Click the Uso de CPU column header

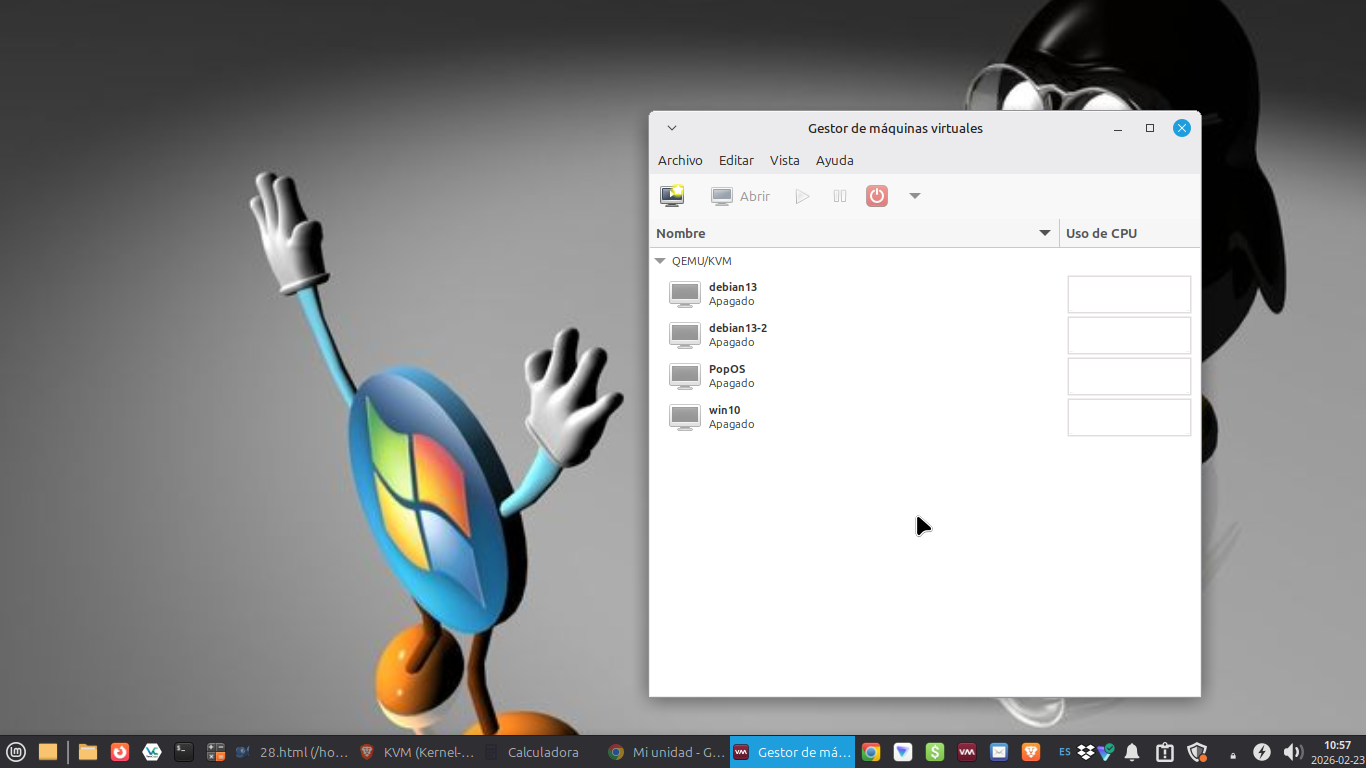pos(1101,233)
